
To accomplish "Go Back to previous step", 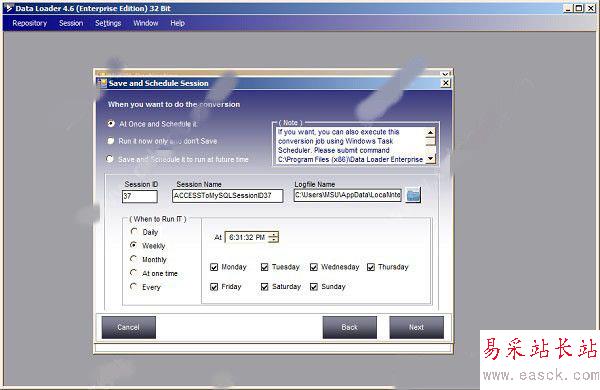I will [x=349, y=327].
